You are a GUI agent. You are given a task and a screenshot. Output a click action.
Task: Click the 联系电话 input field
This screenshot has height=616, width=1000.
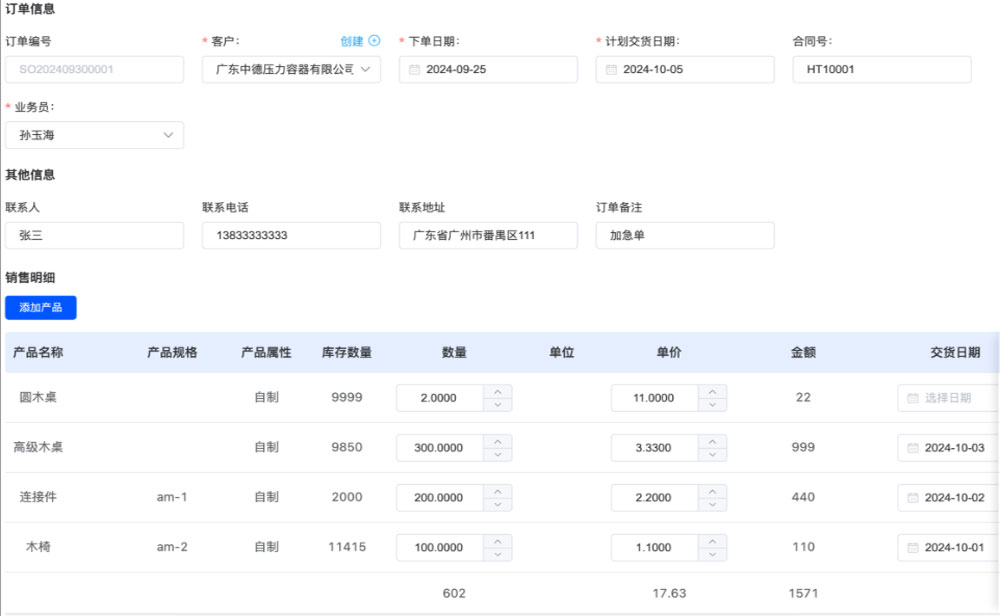point(291,236)
